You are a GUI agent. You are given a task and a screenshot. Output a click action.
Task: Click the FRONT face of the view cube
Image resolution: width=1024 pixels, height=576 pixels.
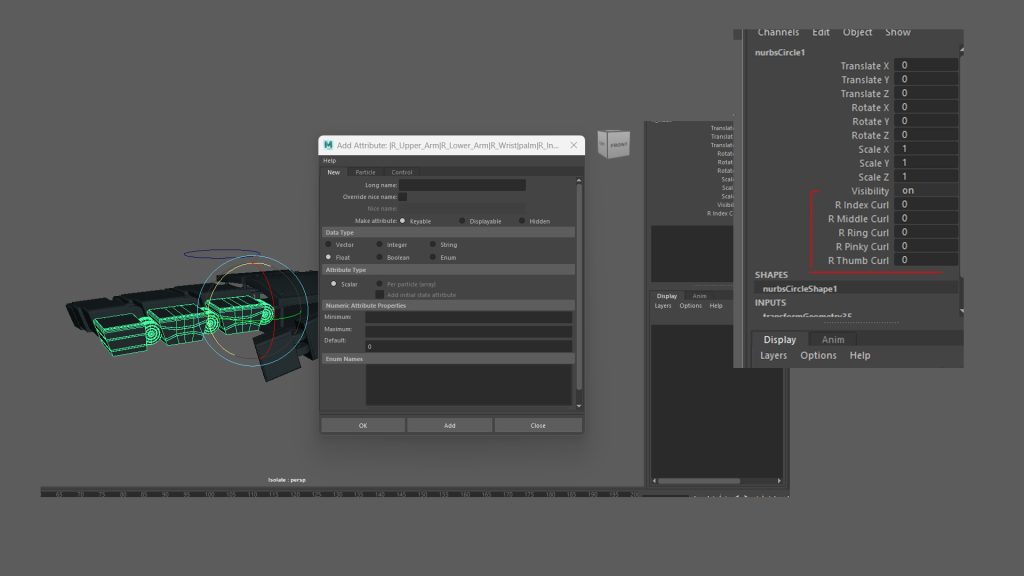coord(618,144)
